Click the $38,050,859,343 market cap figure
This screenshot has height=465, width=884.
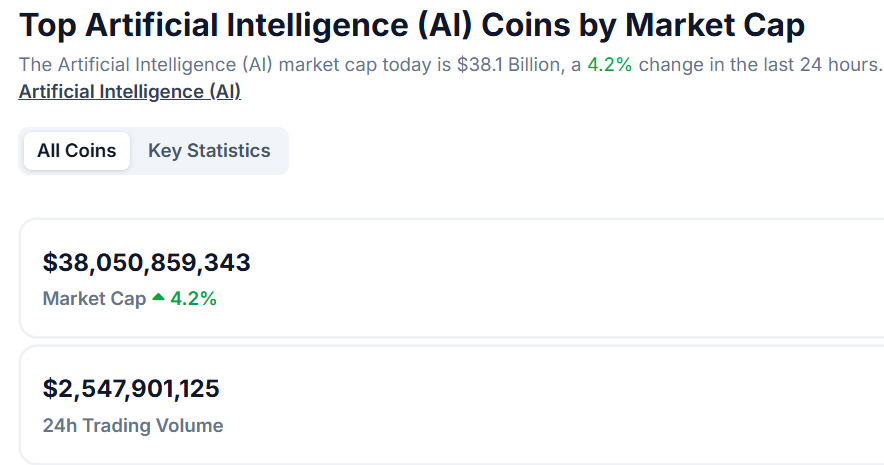point(146,263)
